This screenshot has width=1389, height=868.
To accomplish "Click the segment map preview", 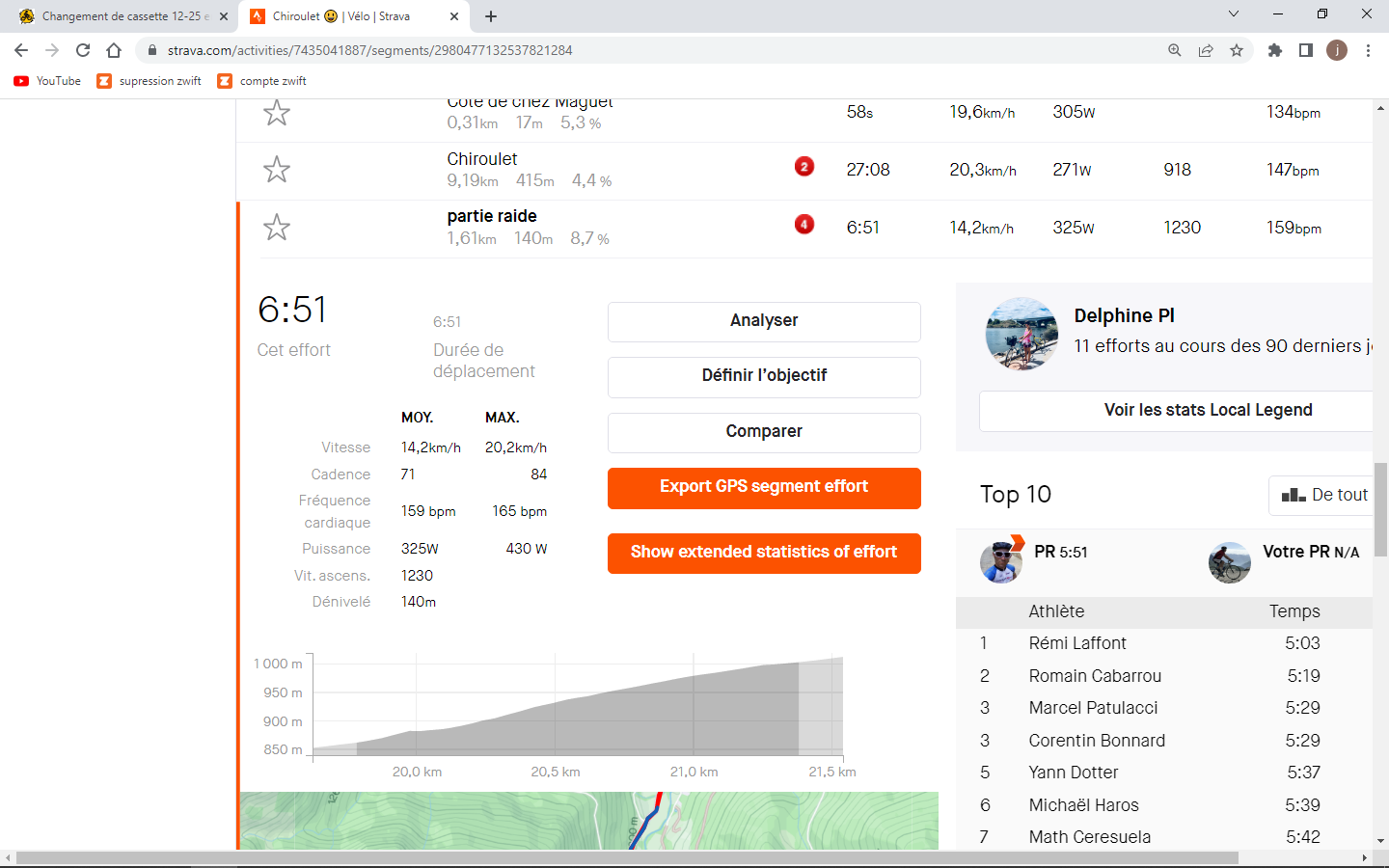I will coord(589,821).
